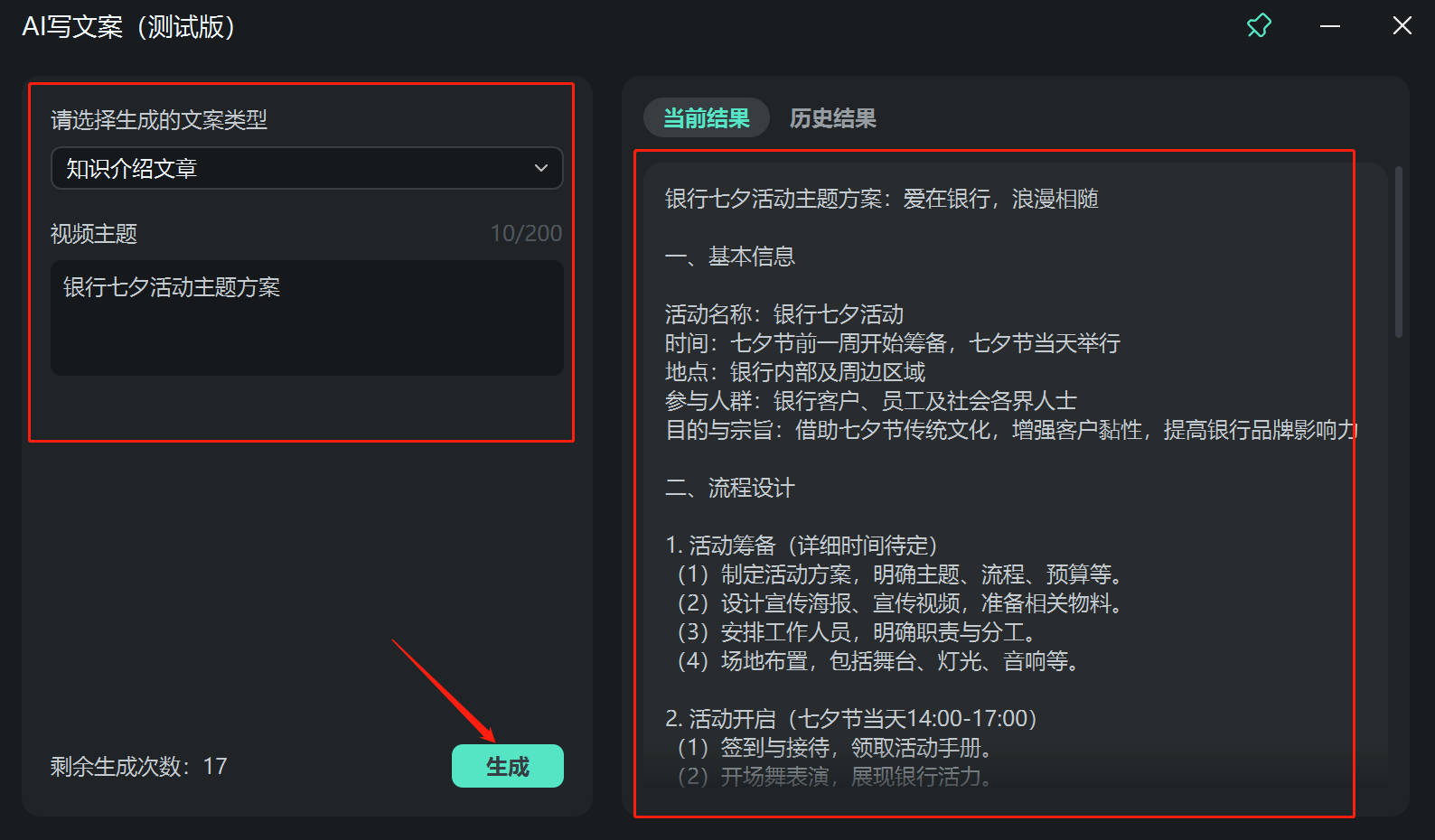Open the 知识介绍文章 type dropdown
Viewport: 1435px width, 840px height.
coord(307,168)
